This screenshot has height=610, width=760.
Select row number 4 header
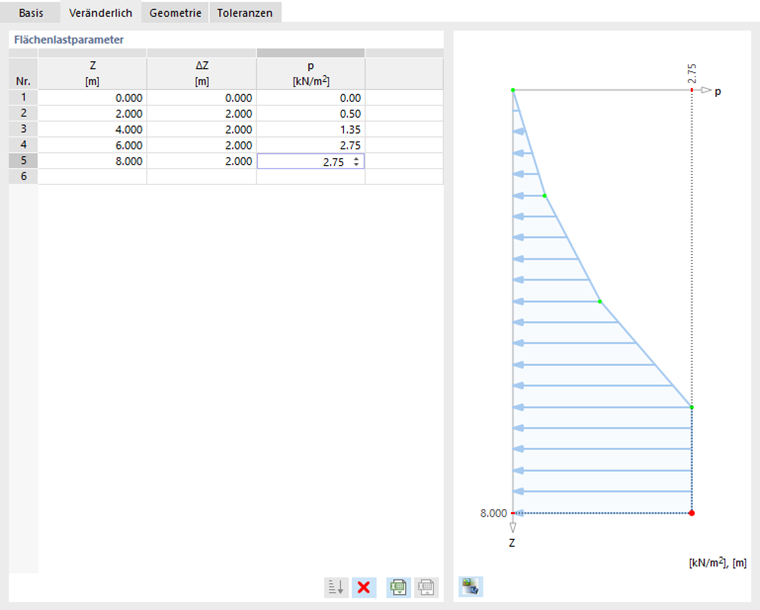23,145
